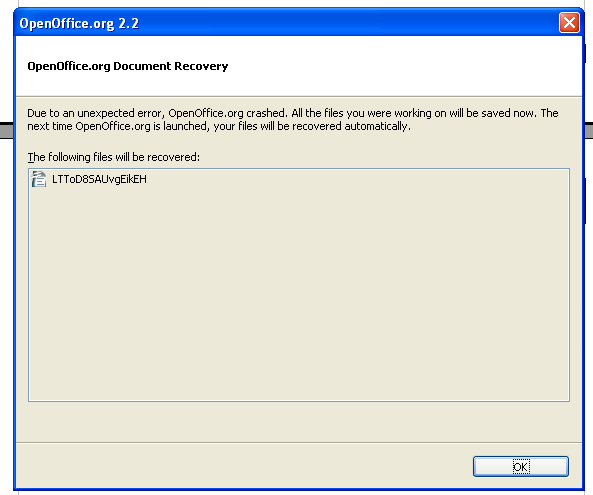This screenshot has height=495, width=593.
Task: Click the 'Due to an unexpected error' message
Action: tap(293, 119)
